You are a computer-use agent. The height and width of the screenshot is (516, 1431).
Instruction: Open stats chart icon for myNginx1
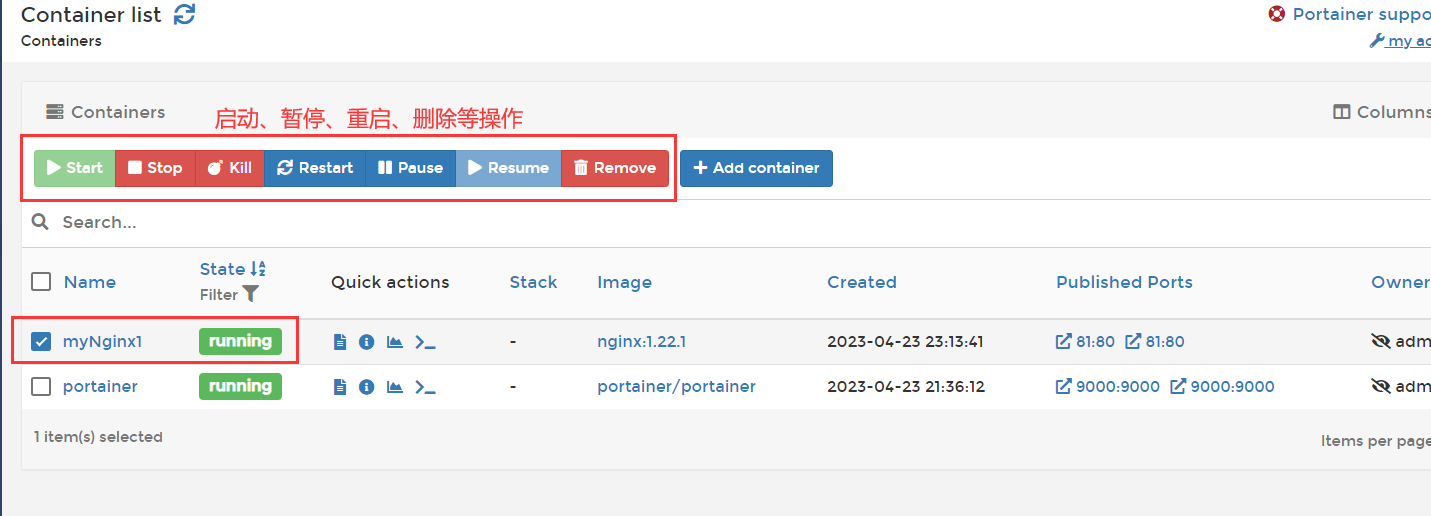tap(395, 342)
